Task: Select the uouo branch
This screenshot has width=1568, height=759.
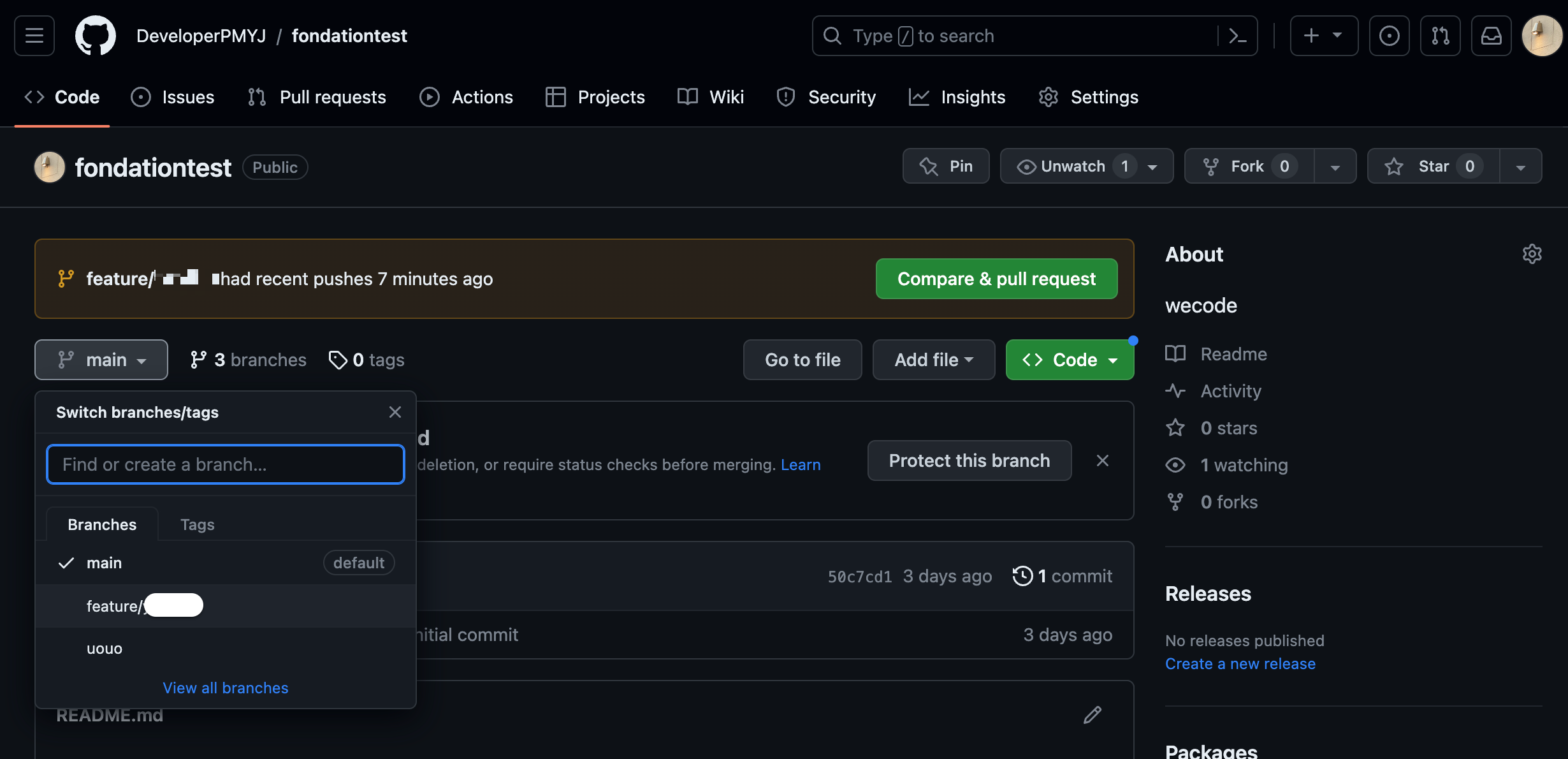Action: click(105, 649)
